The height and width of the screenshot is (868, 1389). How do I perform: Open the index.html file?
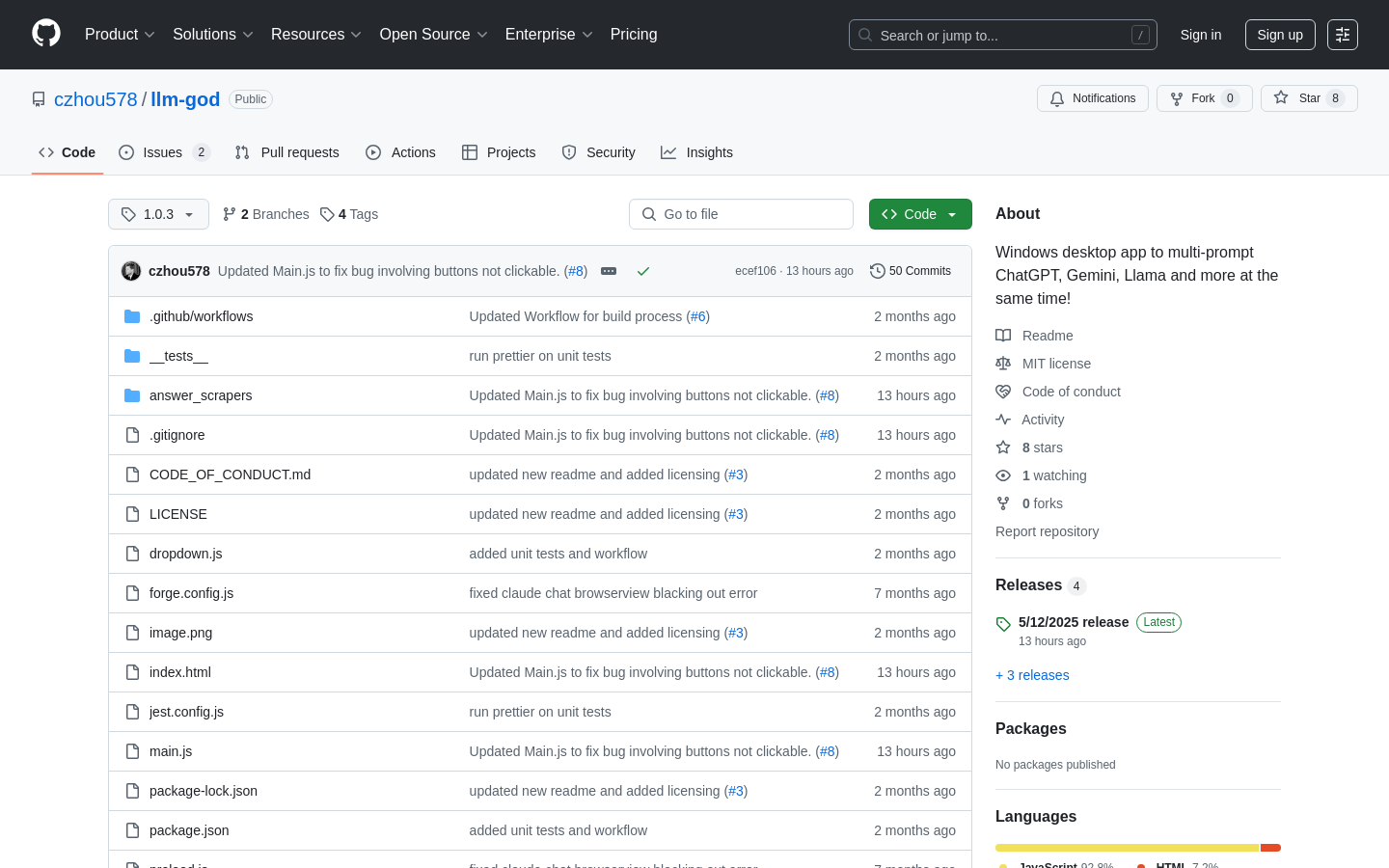pos(180,672)
